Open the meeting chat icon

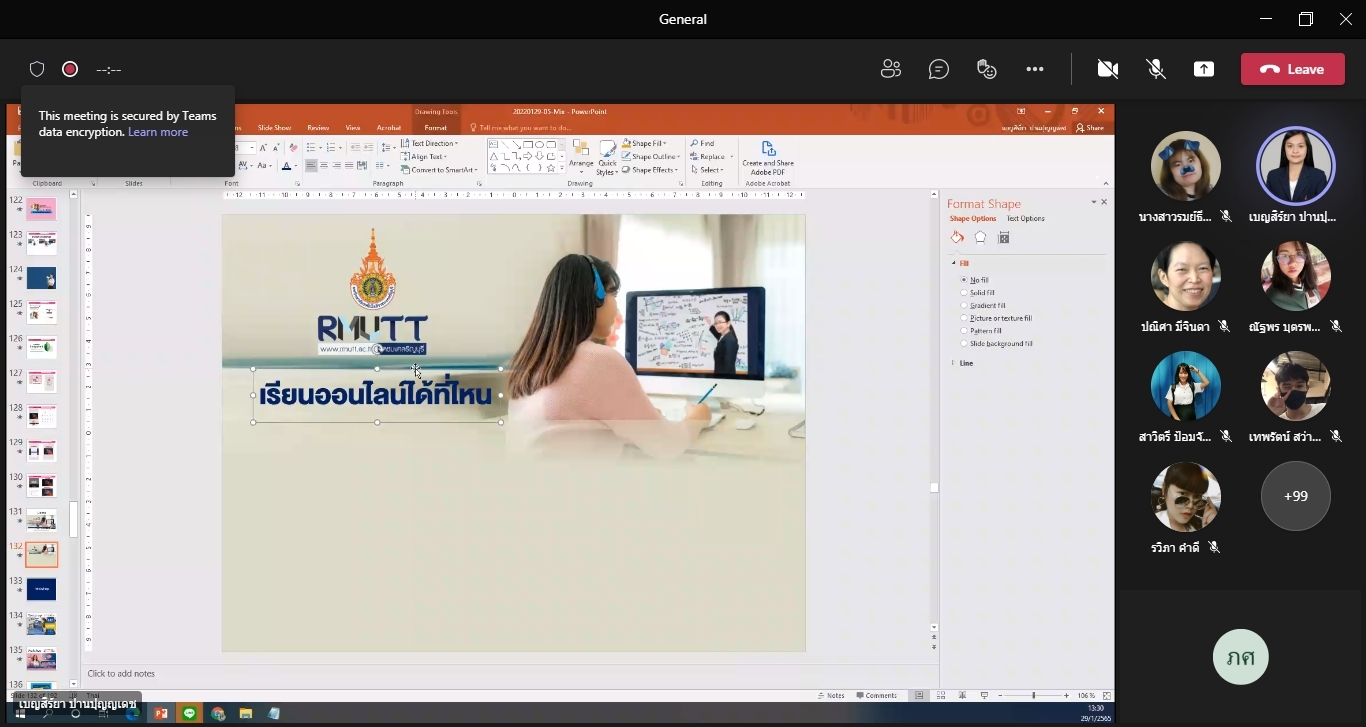point(939,69)
